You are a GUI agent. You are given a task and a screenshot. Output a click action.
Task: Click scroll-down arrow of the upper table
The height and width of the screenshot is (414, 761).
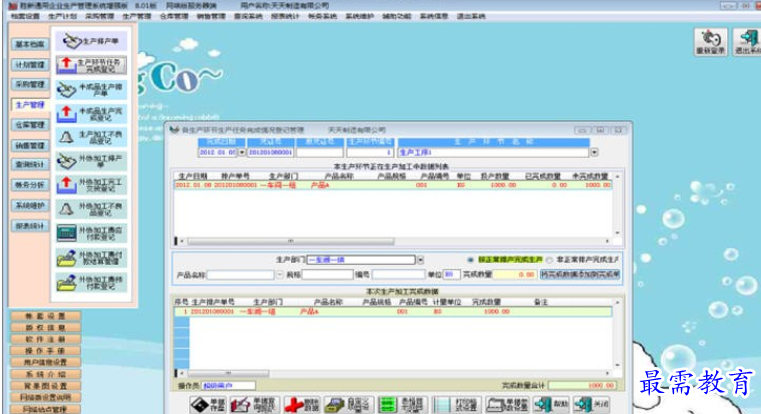click(617, 232)
